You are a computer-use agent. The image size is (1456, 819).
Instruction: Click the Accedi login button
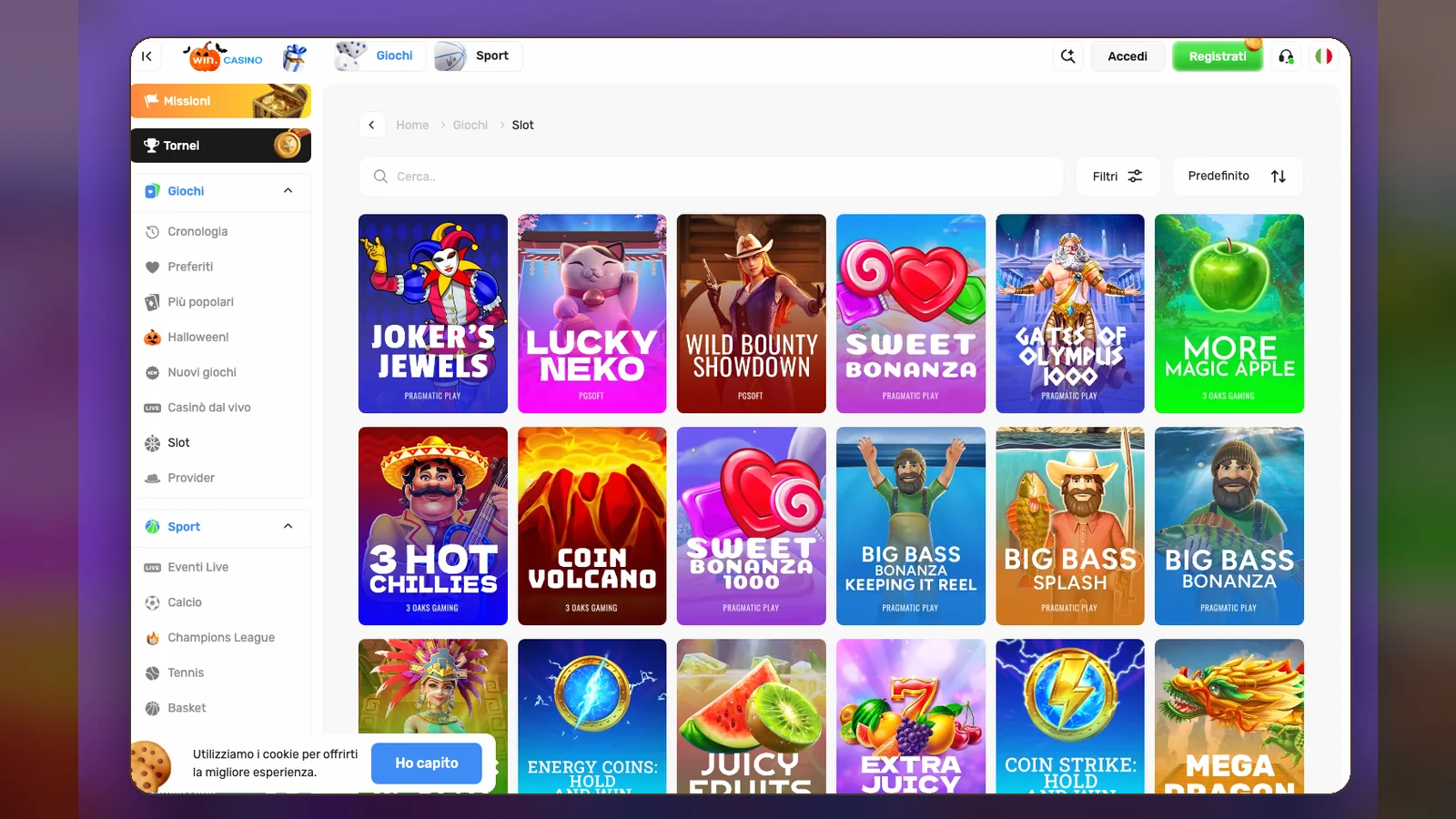(1127, 56)
